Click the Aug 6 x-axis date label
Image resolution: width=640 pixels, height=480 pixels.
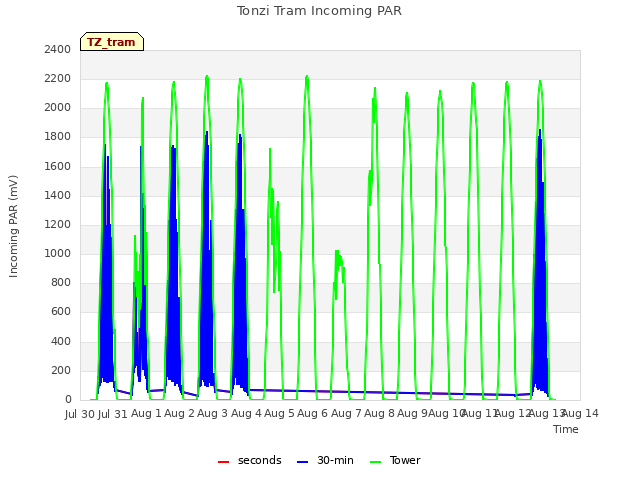click(x=313, y=413)
